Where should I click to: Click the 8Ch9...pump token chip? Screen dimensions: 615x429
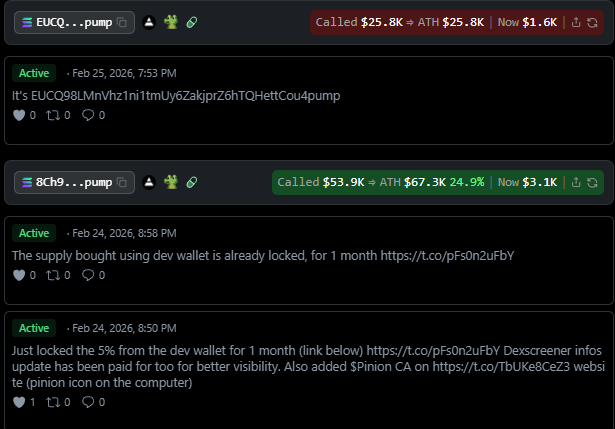click(74, 182)
